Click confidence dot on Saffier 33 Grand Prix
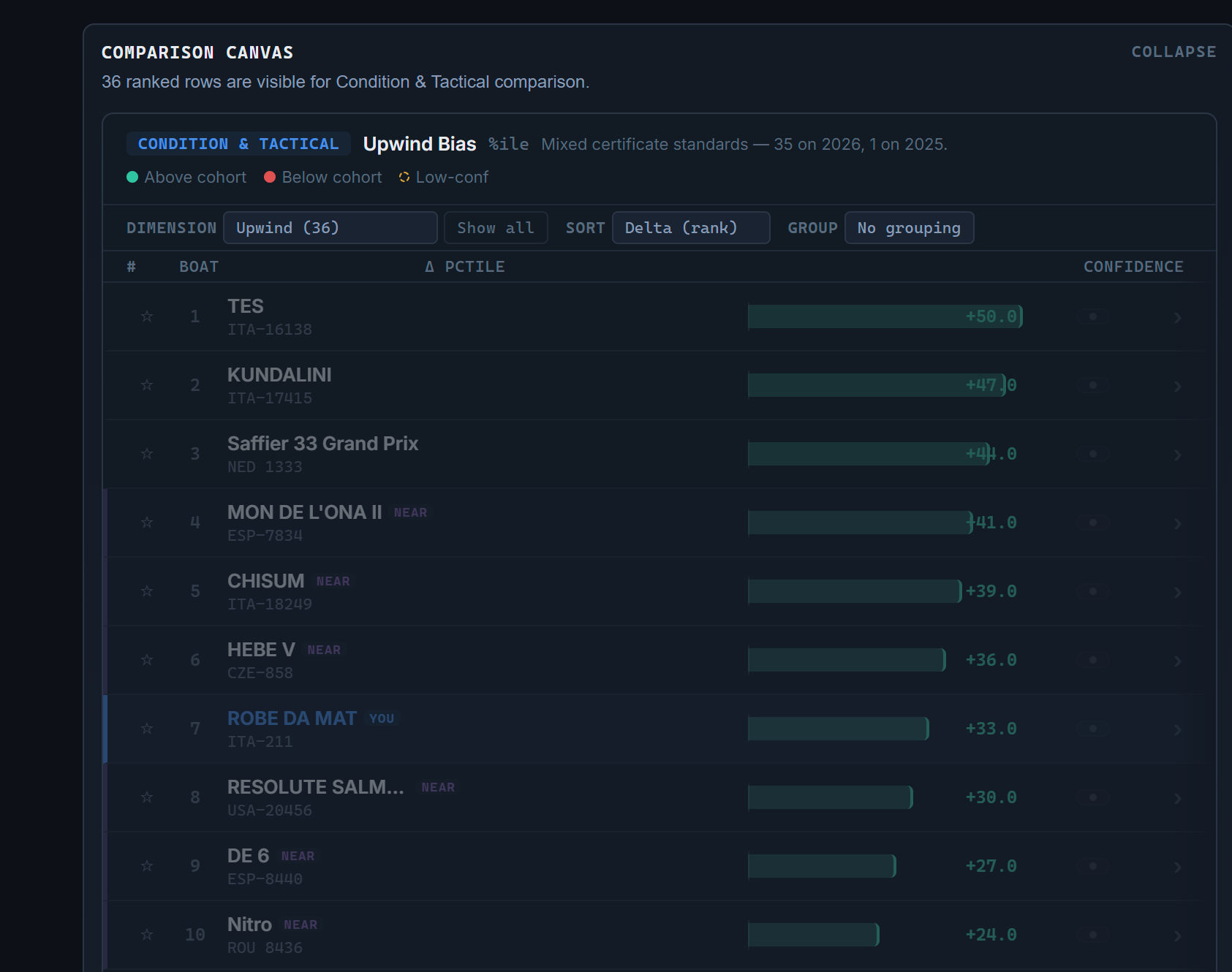 (x=1093, y=454)
